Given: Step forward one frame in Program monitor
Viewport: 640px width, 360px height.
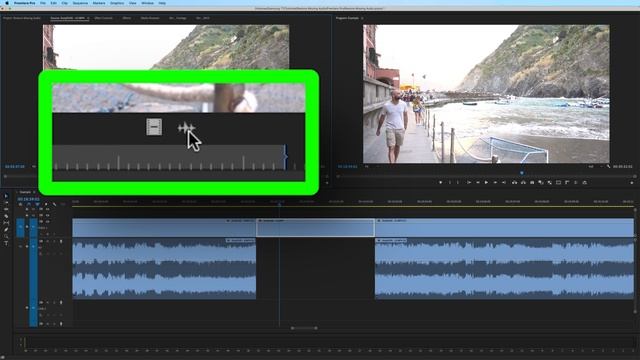Looking at the screenshot, I should [495, 182].
